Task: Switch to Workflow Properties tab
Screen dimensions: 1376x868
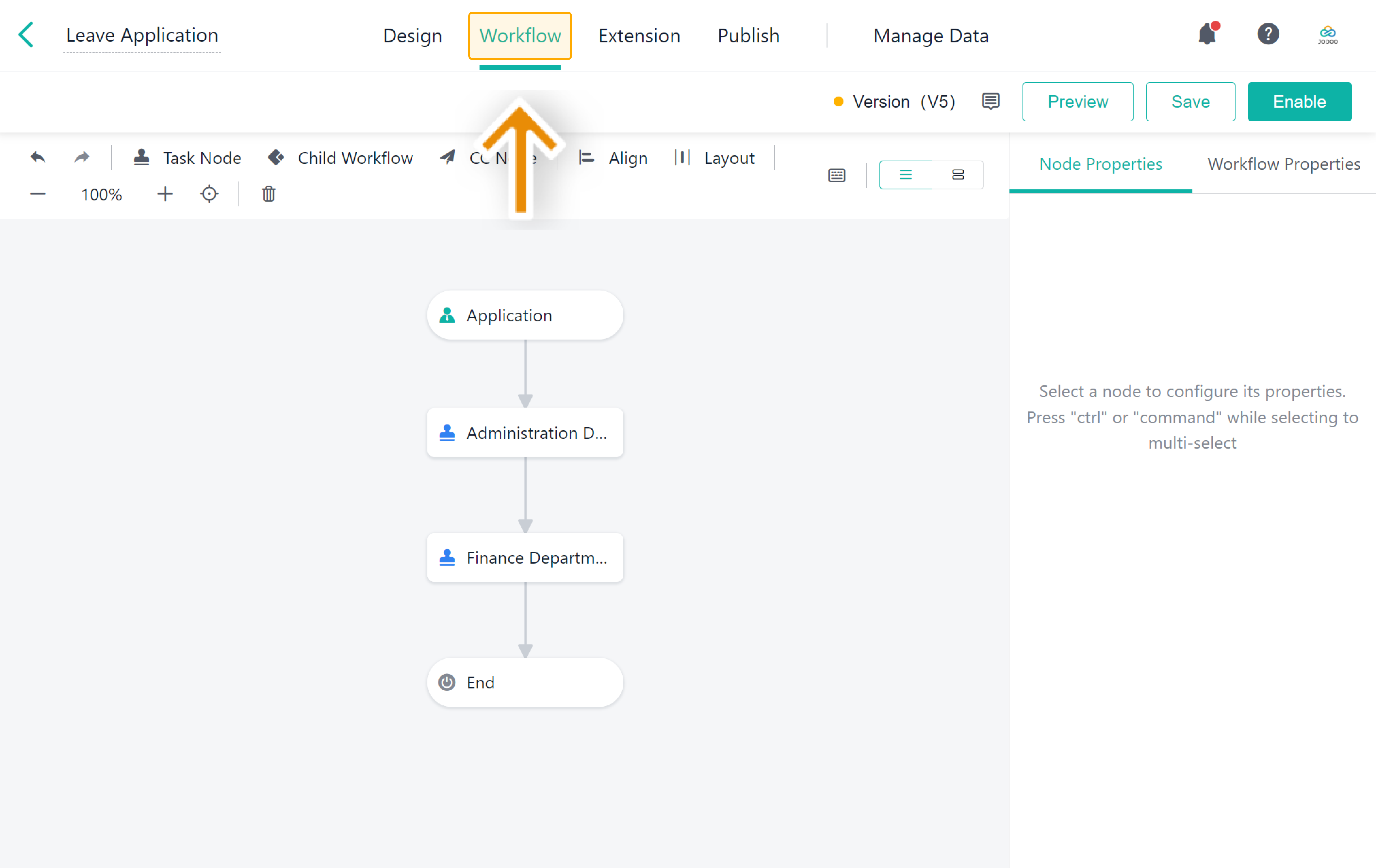Action: click(x=1283, y=164)
